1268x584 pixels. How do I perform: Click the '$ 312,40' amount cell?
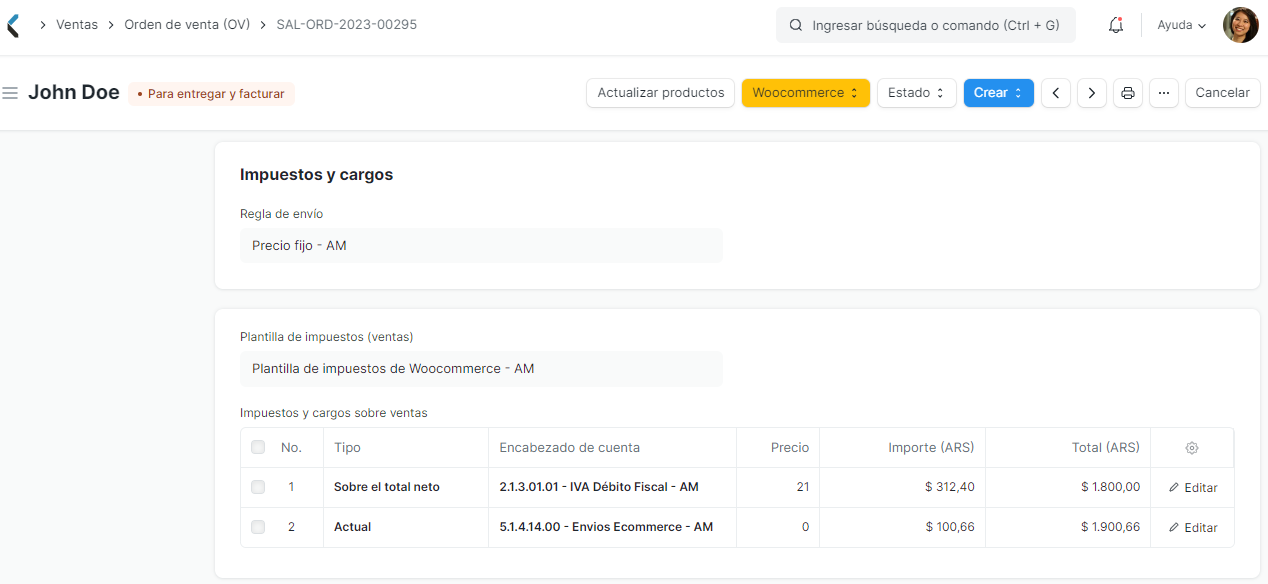902,487
